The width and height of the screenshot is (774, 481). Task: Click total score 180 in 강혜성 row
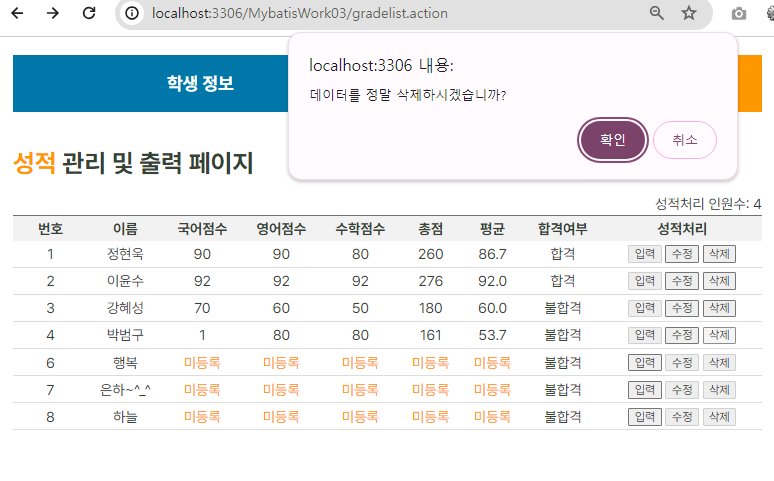pyautogui.click(x=430, y=308)
